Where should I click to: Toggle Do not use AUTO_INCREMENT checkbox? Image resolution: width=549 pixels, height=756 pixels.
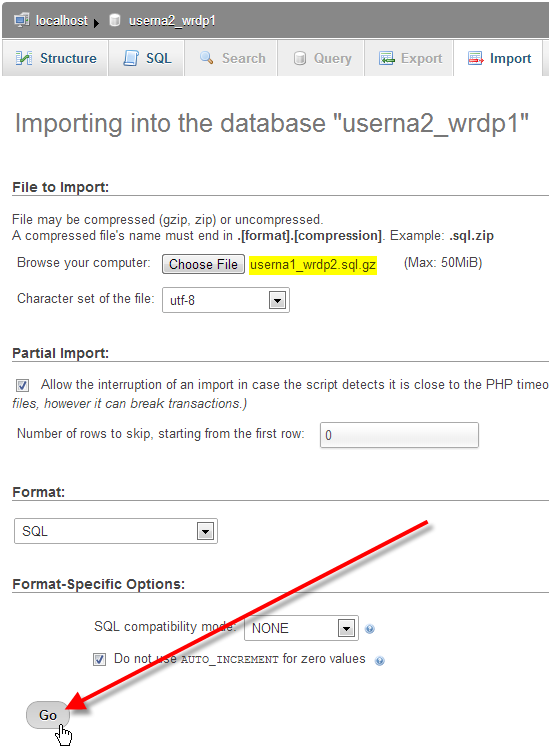pyautogui.click(x=99, y=659)
